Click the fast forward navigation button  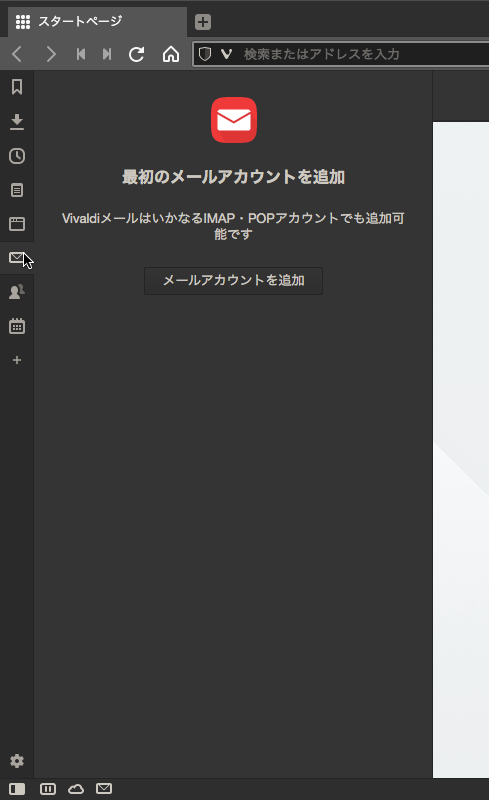(x=107, y=54)
